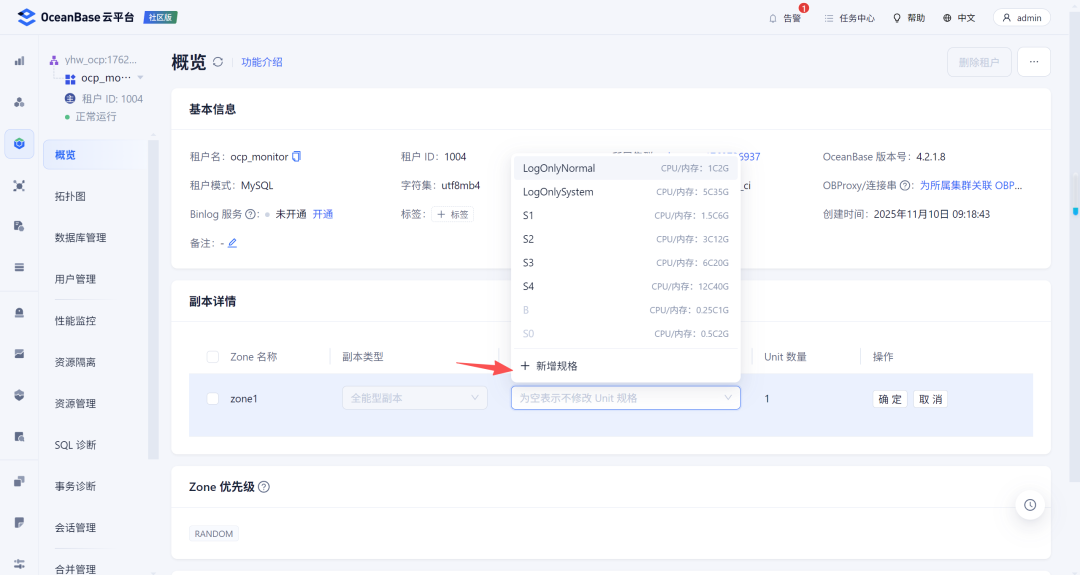Image resolution: width=1080 pixels, height=575 pixels.
Task: Open the Unit spec dropdown field
Action: click(x=625, y=398)
